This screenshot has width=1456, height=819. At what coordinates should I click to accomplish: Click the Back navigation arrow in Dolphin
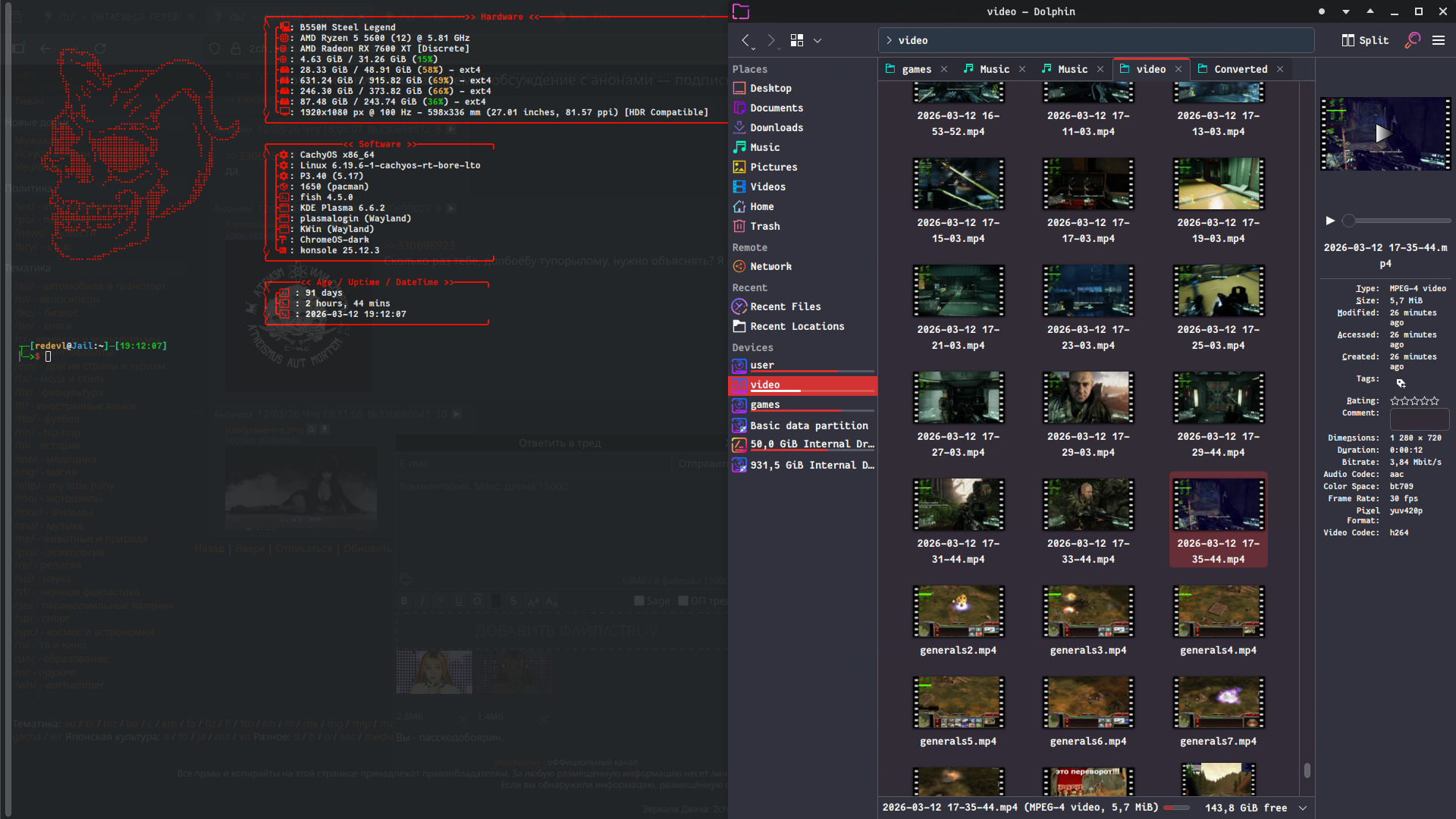pos(746,41)
